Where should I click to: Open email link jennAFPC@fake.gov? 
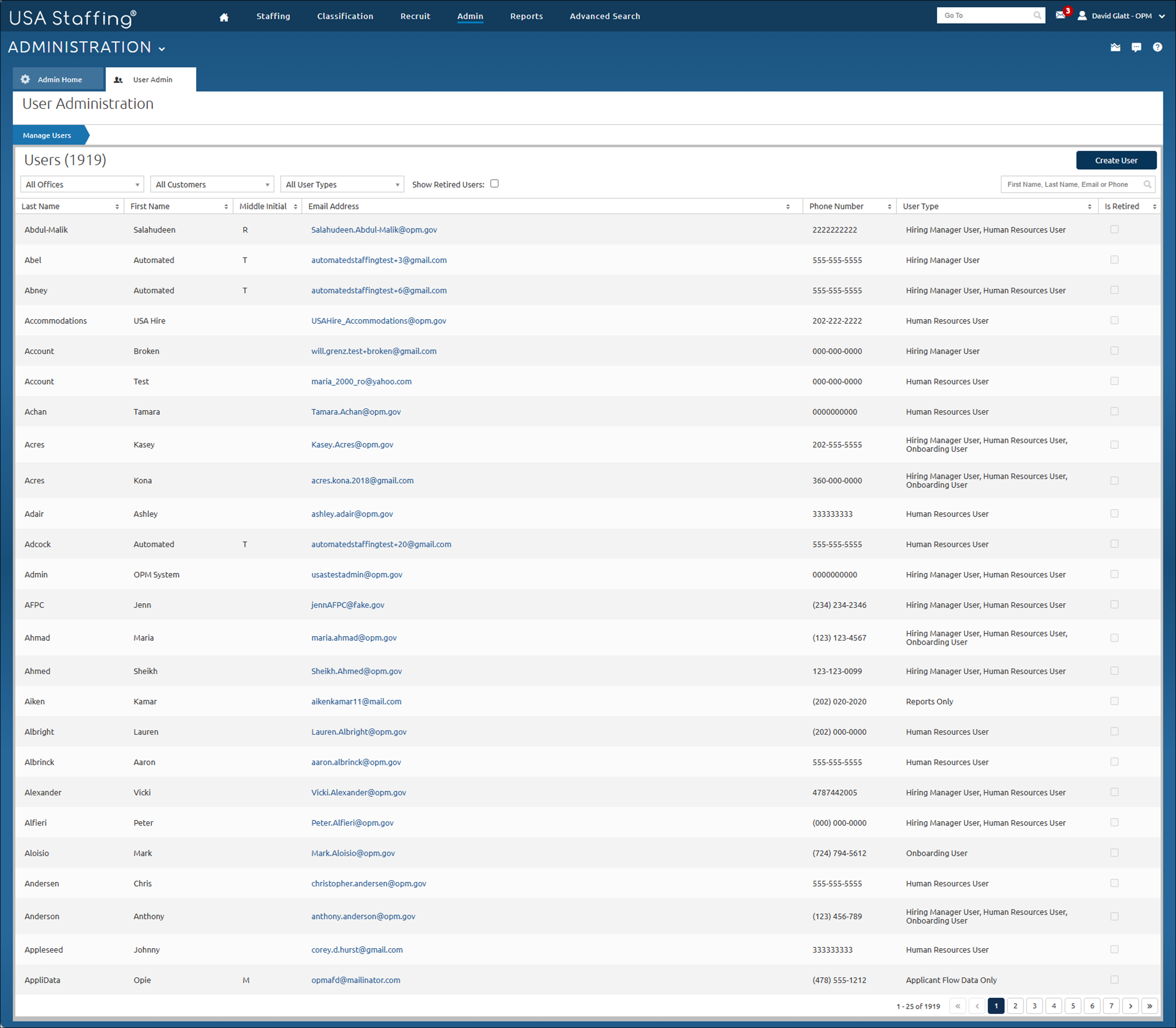click(x=348, y=605)
